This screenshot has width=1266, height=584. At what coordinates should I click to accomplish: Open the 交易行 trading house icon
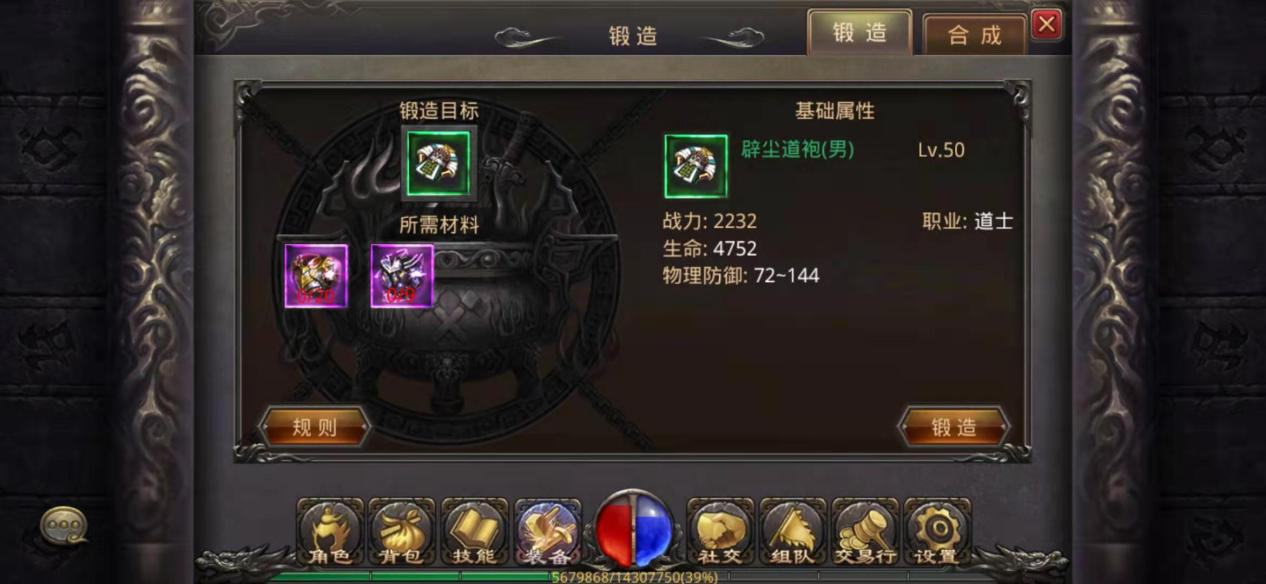[x=865, y=532]
